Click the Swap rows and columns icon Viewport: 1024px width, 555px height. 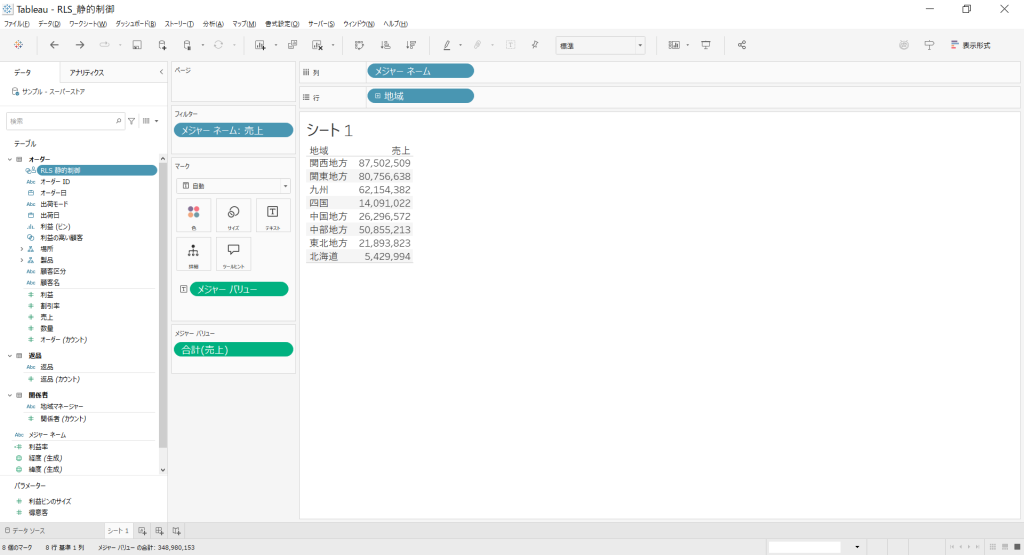(x=359, y=45)
